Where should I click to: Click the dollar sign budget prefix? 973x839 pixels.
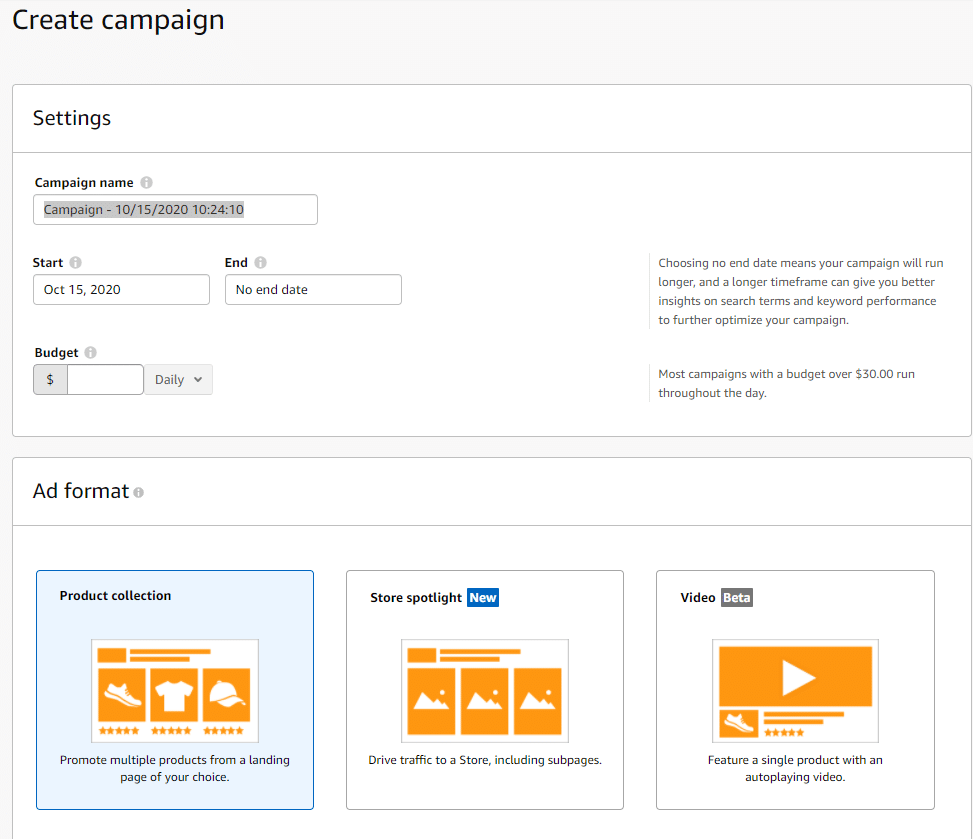pos(50,380)
